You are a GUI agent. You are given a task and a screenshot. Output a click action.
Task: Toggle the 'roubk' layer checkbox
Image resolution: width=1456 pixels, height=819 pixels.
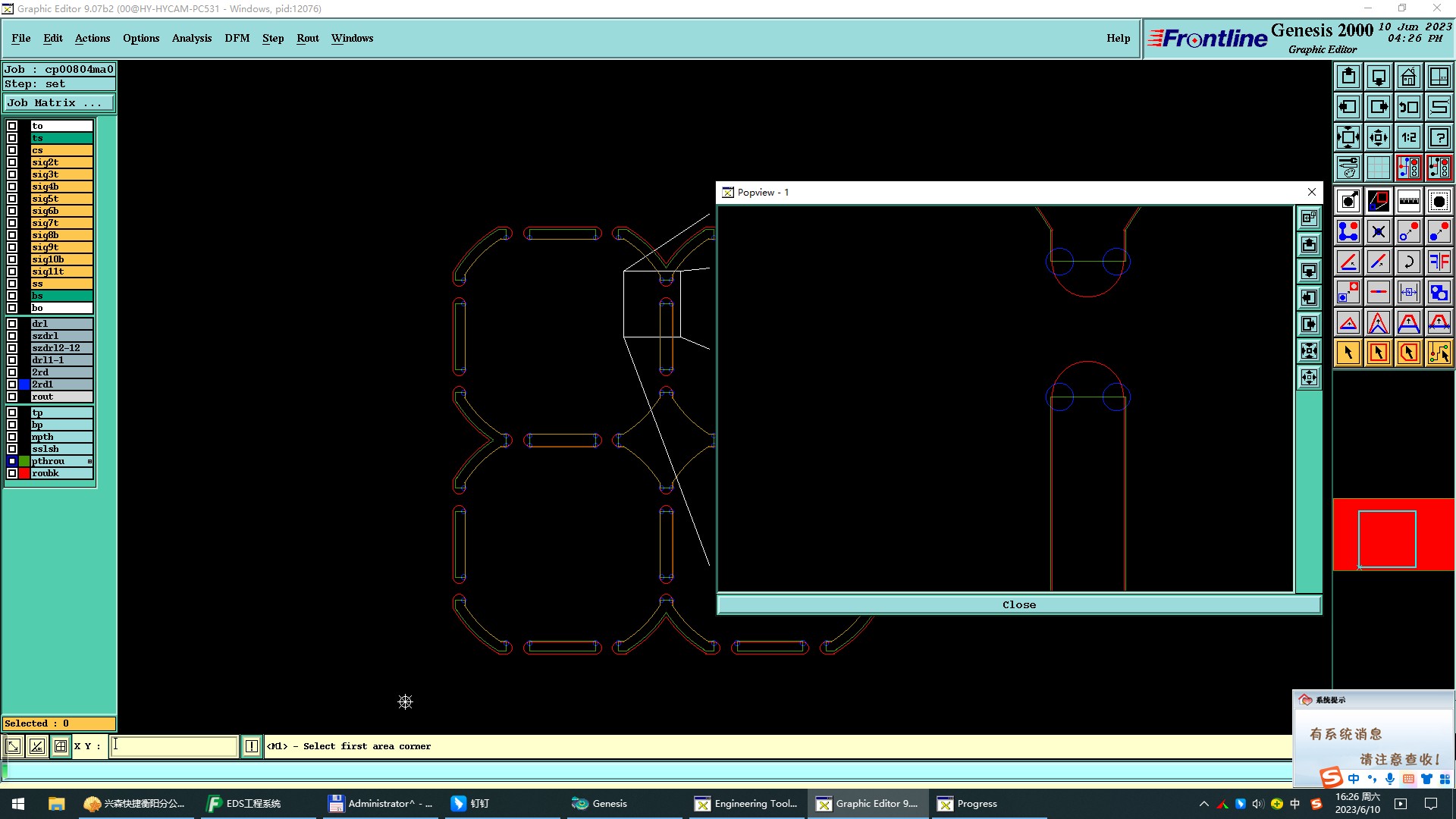tap(12, 473)
